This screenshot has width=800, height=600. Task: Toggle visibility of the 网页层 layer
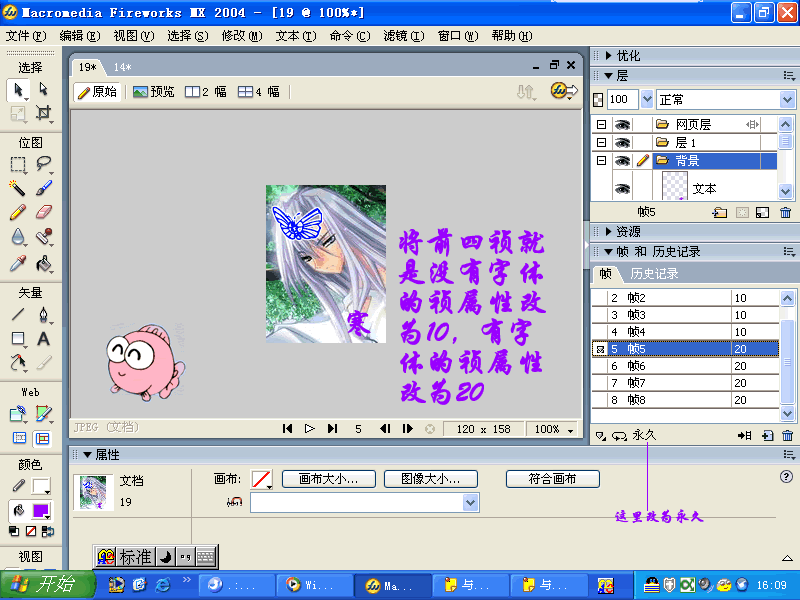tap(622, 124)
